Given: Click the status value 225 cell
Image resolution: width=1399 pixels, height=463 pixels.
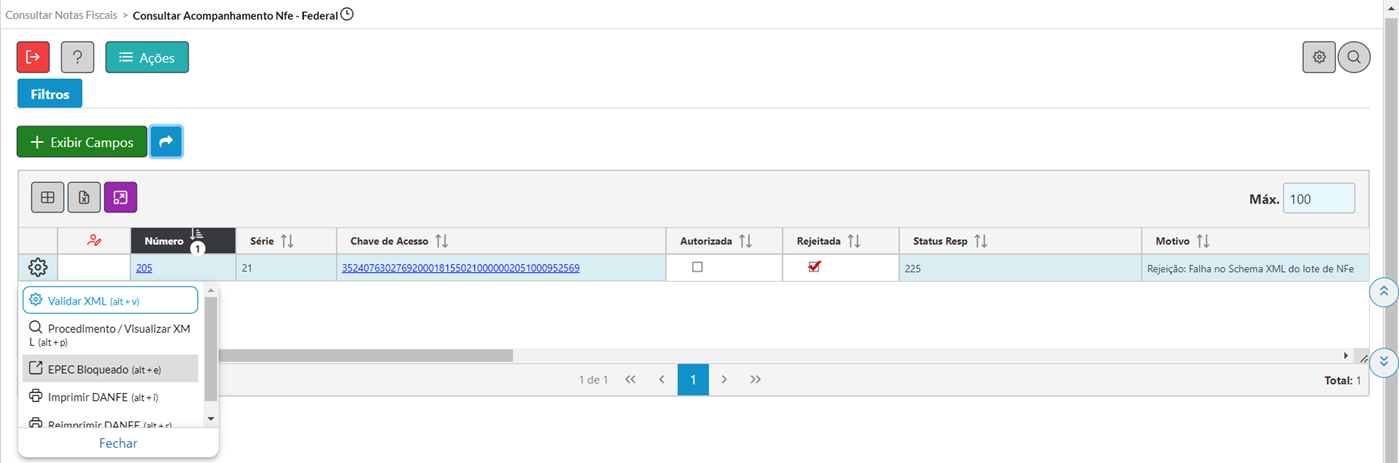Looking at the screenshot, I should point(1020,268).
